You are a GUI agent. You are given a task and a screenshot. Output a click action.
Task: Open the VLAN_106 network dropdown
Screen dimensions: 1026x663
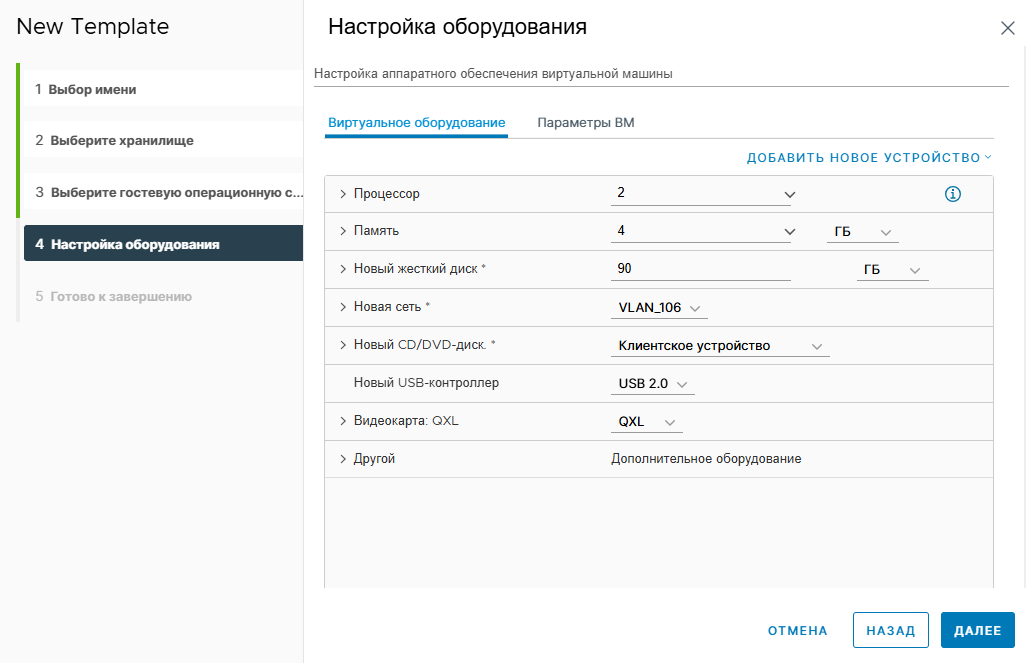click(659, 308)
